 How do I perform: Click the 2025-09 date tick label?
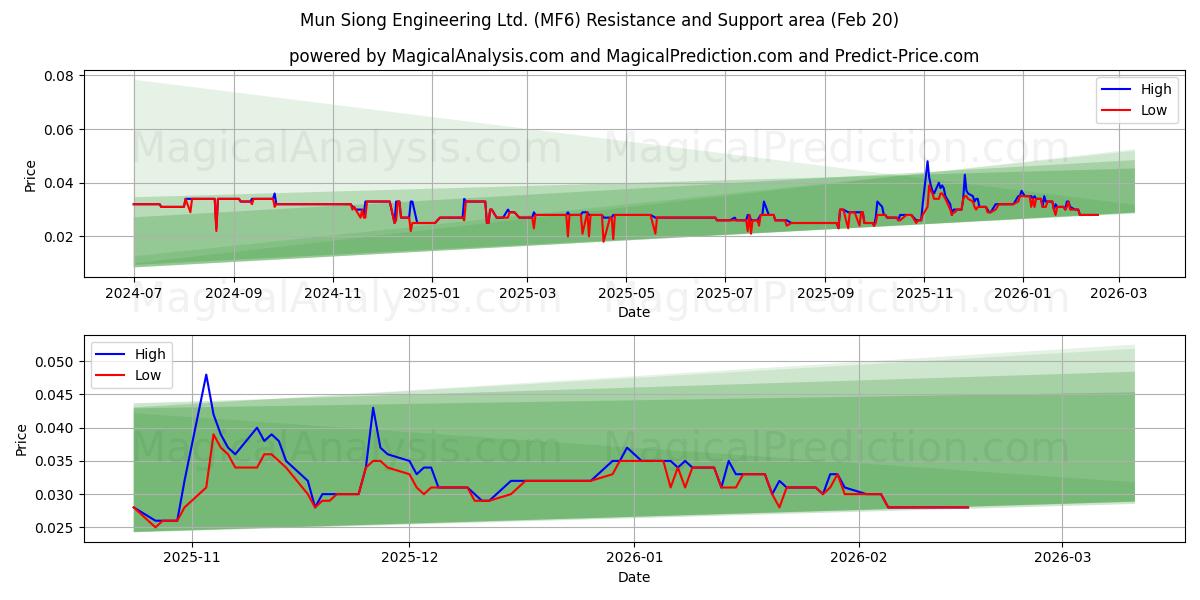(825, 293)
